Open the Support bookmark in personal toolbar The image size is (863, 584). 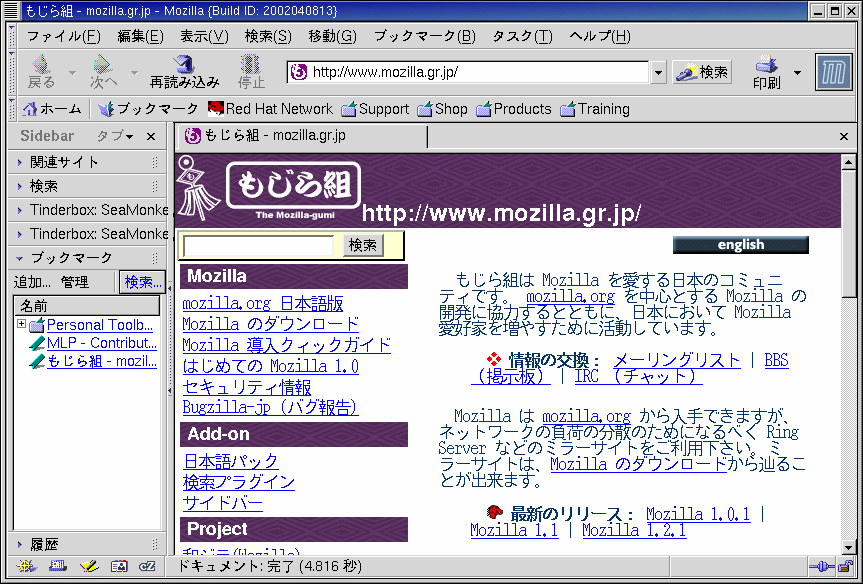click(x=375, y=109)
